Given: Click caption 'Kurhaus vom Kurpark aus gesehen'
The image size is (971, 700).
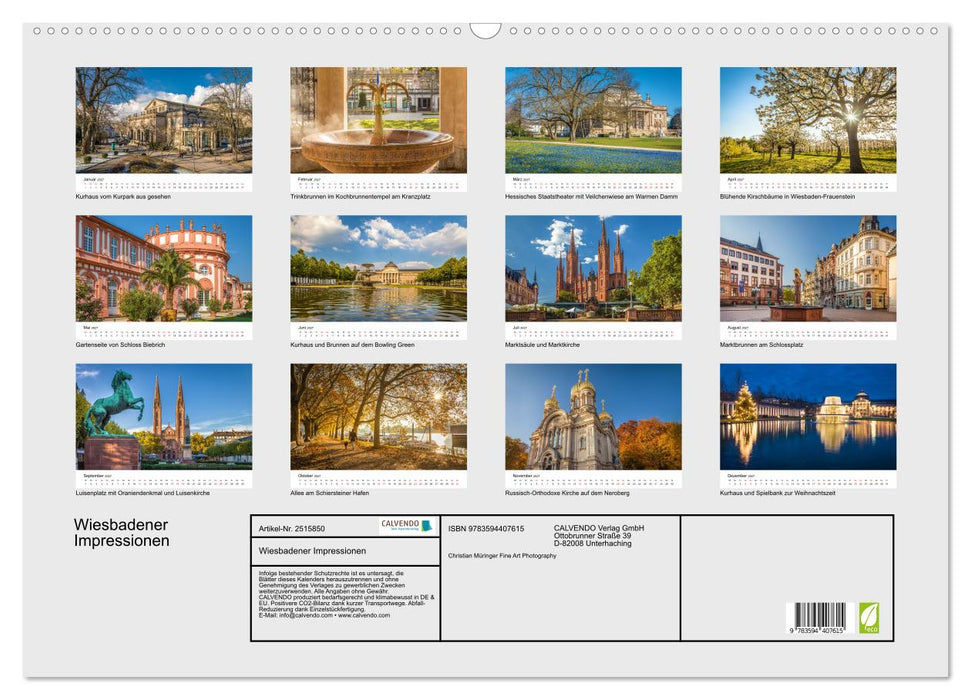Looking at the screenshot, I should tap(123, 196).
